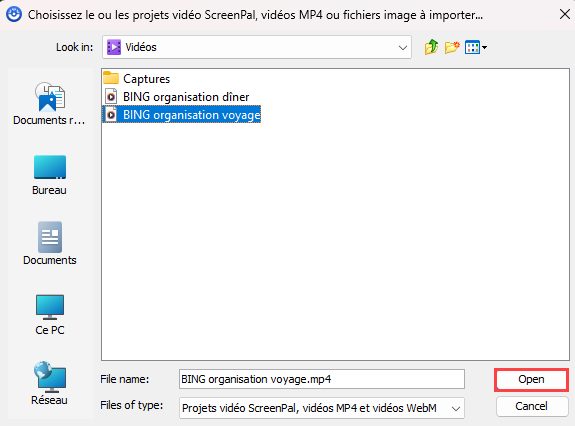Open view options dropdown arrow
The height and width of the screenshot is (426, 575).
point(484,47)
